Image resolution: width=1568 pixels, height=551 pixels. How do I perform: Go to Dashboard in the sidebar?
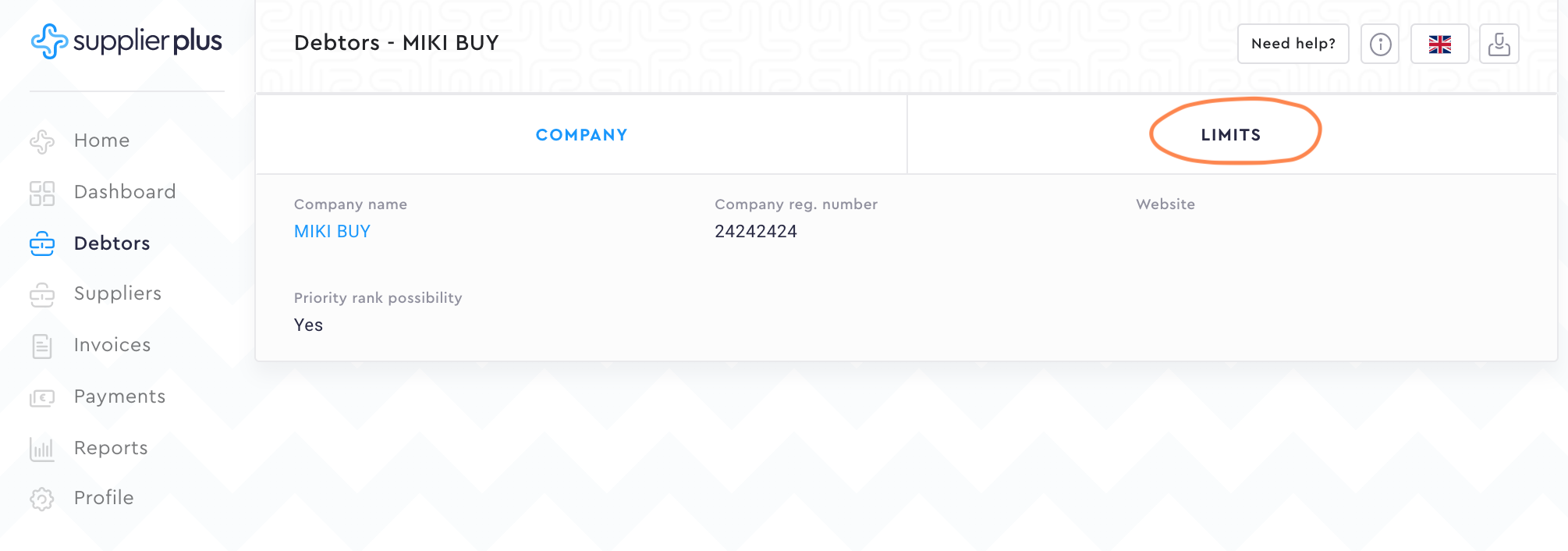point(125,192)
